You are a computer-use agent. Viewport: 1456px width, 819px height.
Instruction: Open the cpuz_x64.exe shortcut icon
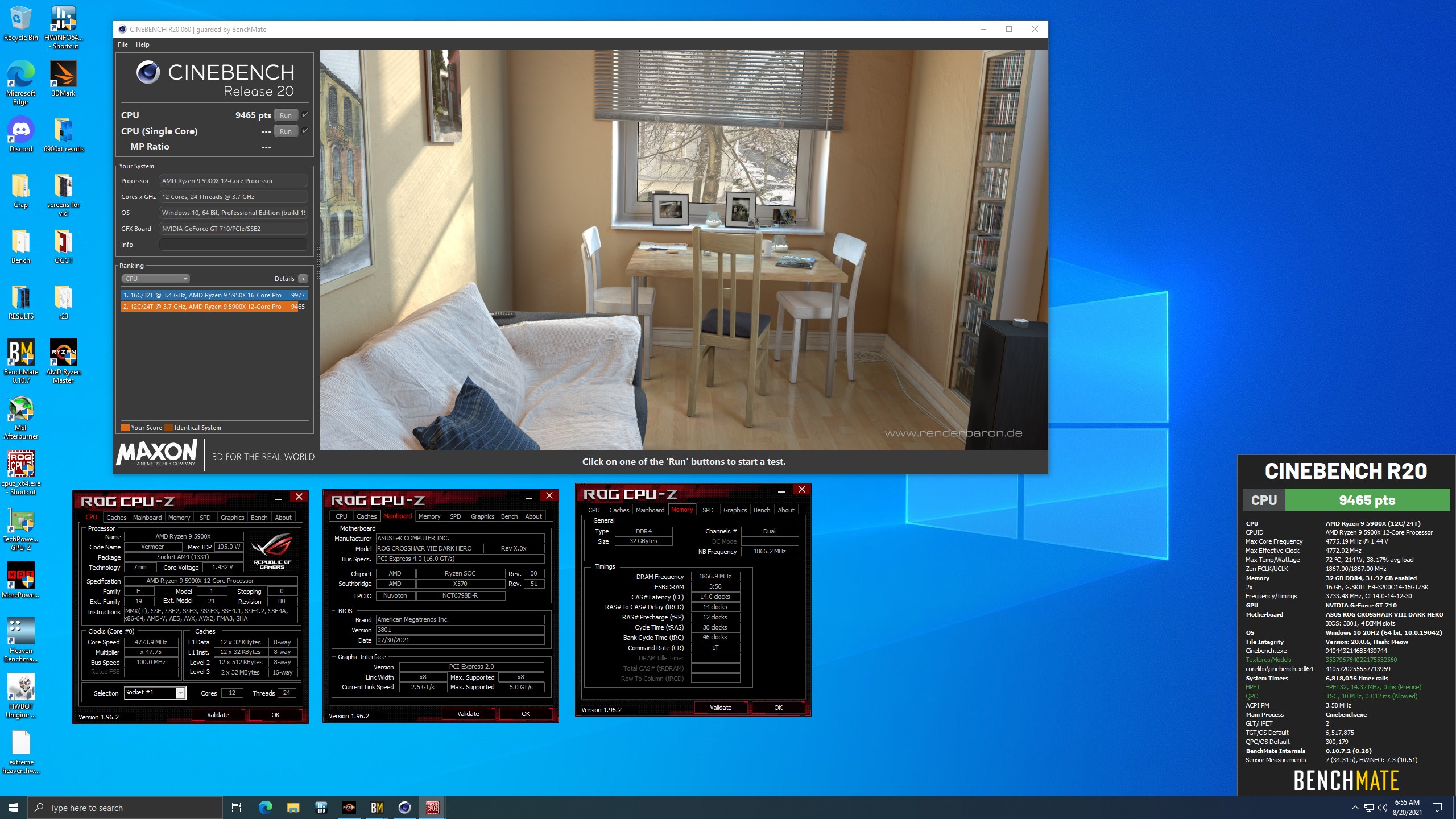pyautogui.click(x=20, y=473)
